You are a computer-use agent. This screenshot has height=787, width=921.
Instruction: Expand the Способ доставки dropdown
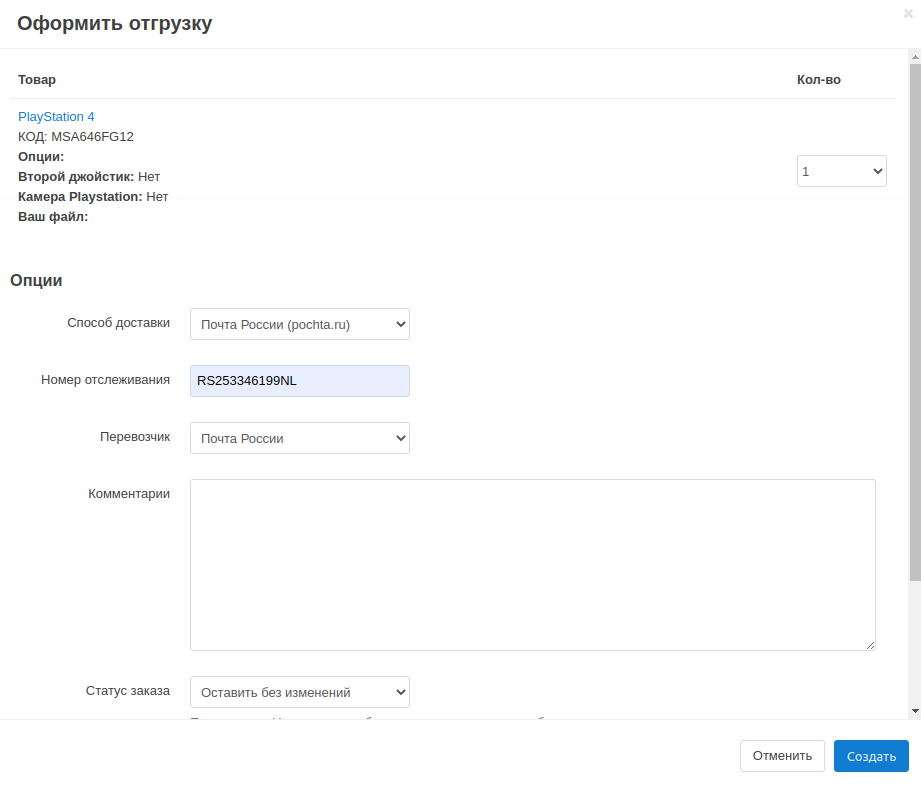300,324
